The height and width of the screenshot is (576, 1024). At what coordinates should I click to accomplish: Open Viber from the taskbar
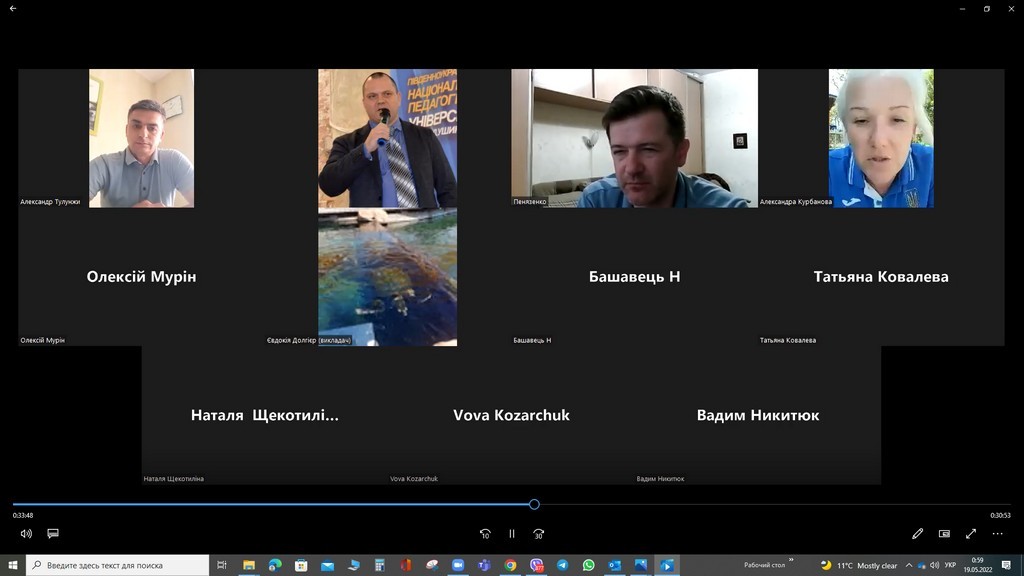point(536,565)
